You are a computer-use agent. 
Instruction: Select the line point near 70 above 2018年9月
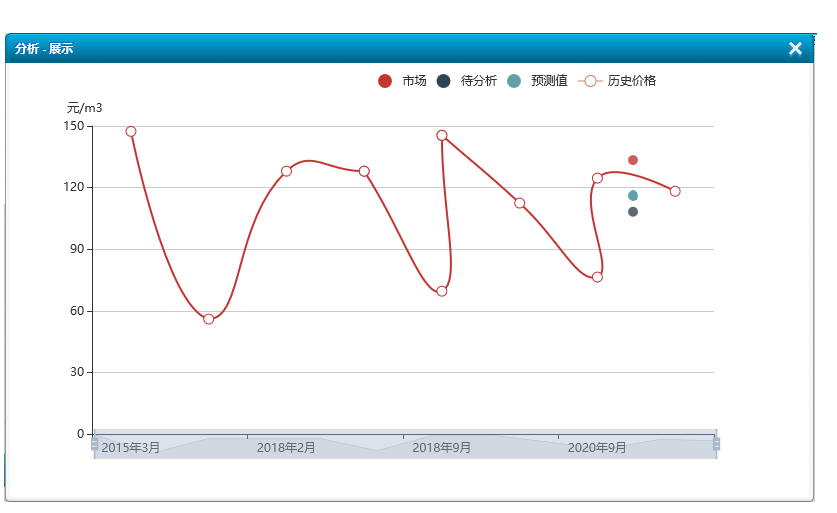click(442, 291)
